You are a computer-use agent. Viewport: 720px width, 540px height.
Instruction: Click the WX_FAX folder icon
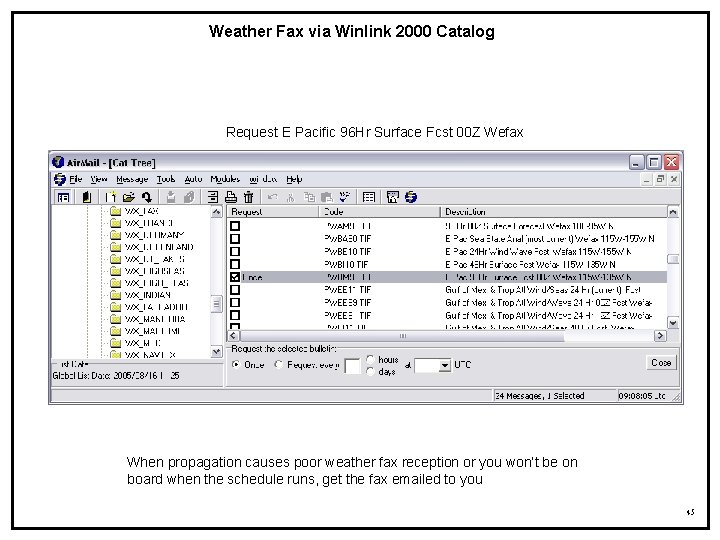(x=116, y=211)
